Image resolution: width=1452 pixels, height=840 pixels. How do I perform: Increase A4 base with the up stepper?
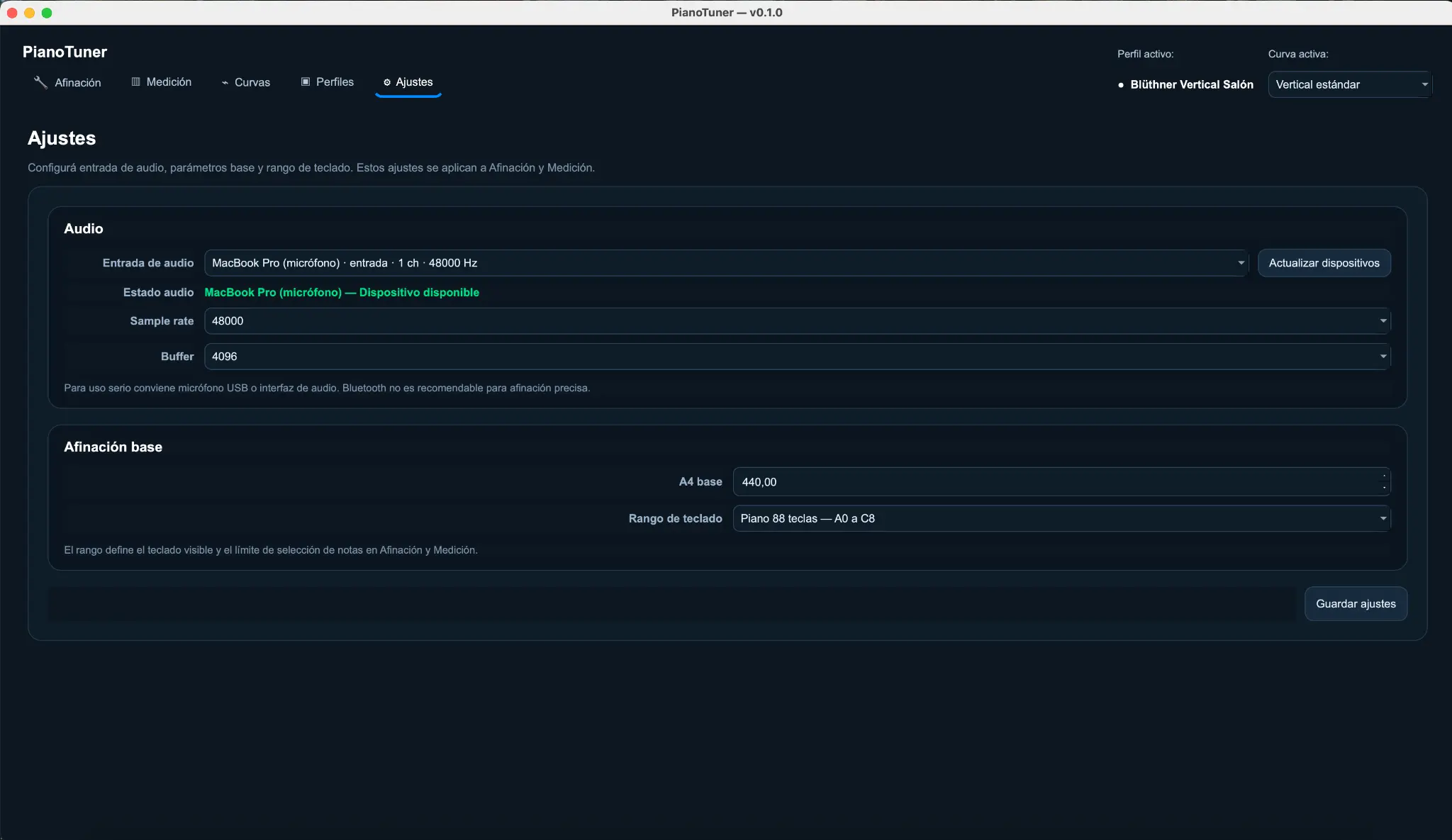pos(1384,476)
